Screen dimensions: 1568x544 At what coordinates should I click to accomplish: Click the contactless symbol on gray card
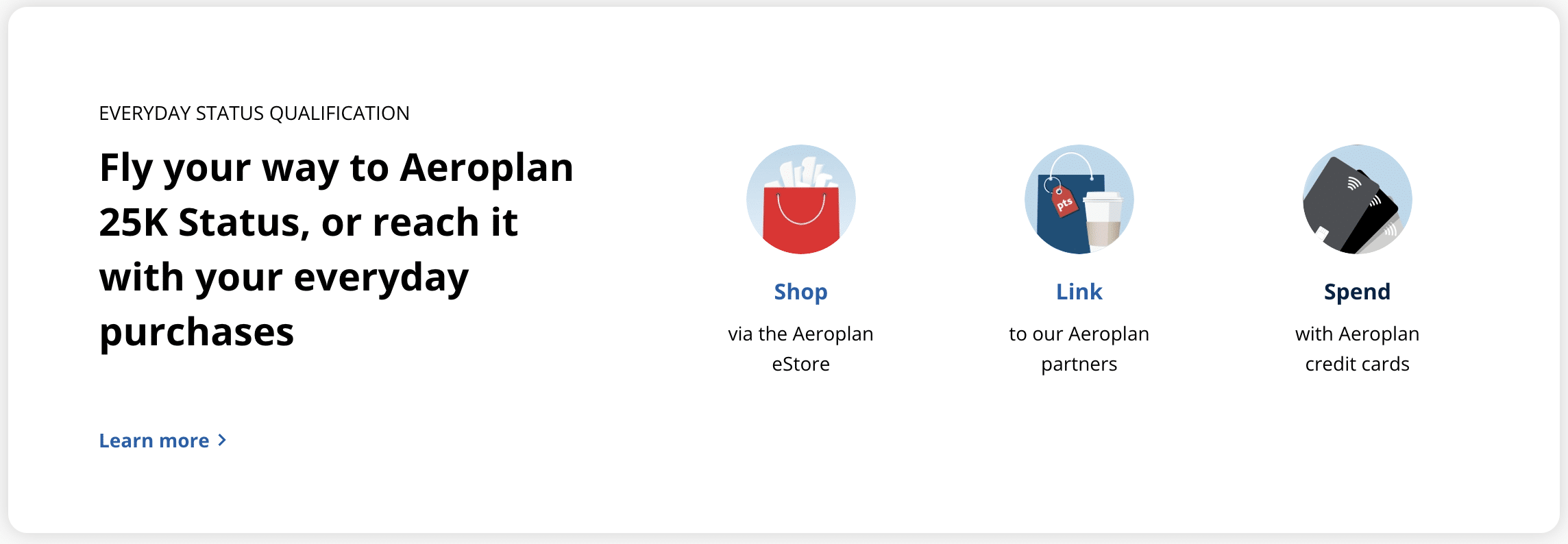click(1353, 183)
